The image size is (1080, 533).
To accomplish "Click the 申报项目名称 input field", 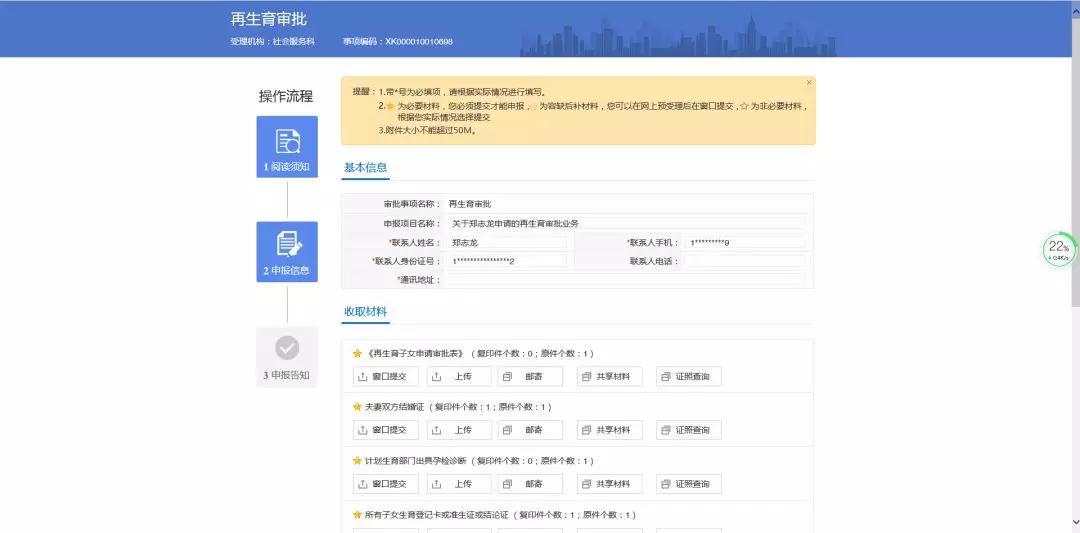I will pyautogui.click(x=624, y=223).
